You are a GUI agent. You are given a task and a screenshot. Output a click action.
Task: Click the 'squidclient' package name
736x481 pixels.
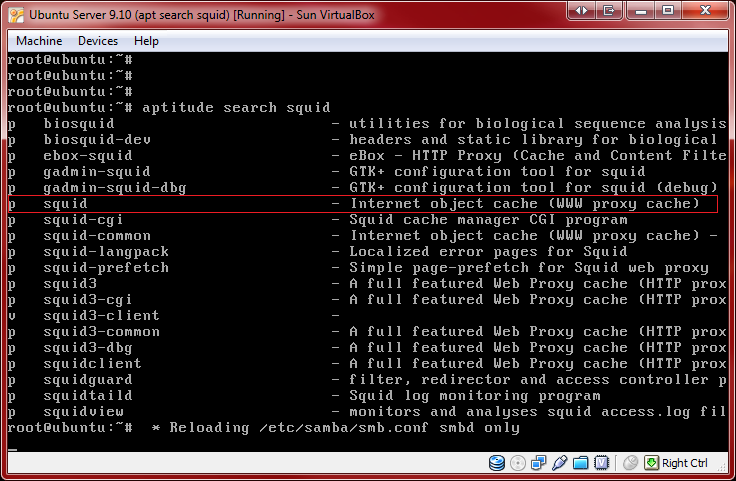pyautogui.click(x=92, y=363)
